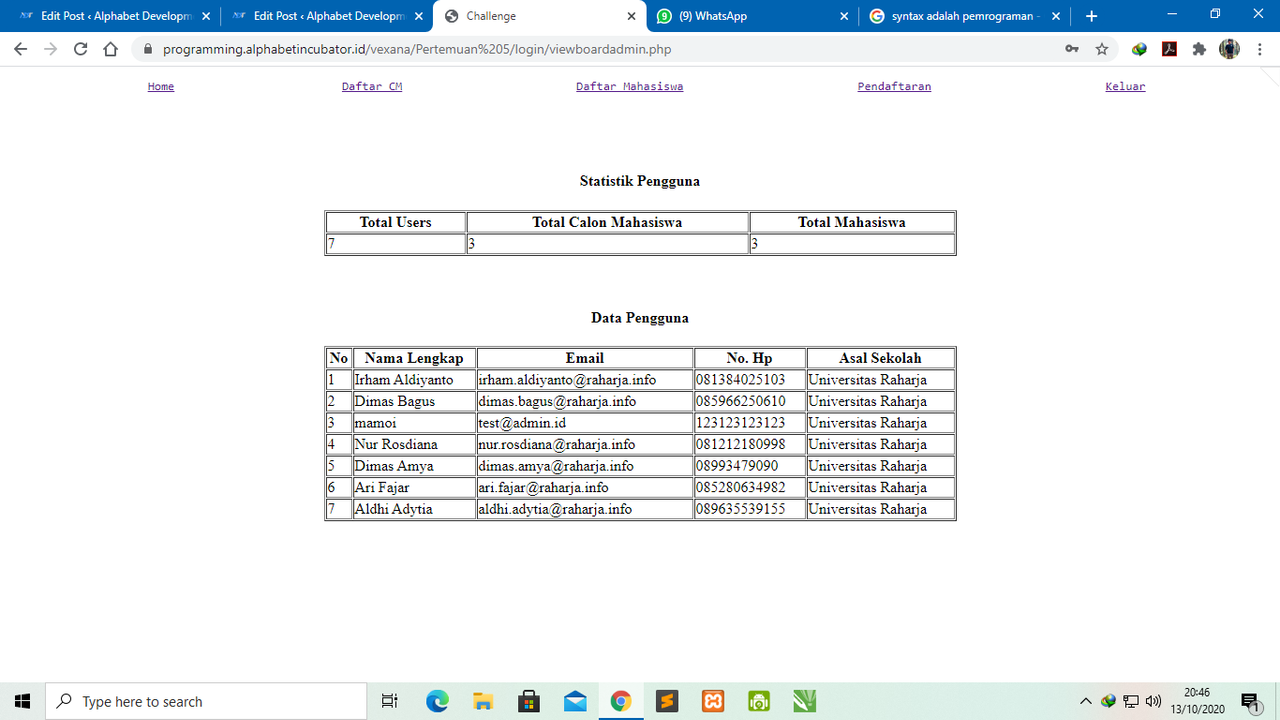1280x720 pixels.
Task: Open the browser home page icon
Action: [x=111, y=49]
